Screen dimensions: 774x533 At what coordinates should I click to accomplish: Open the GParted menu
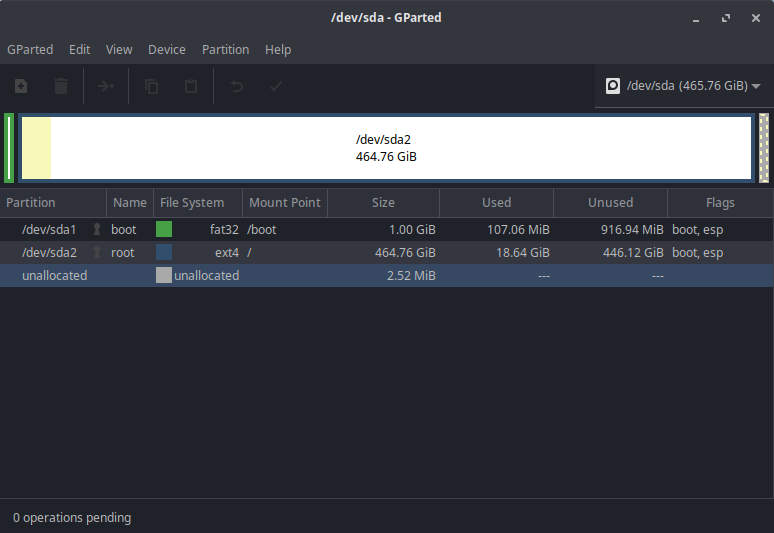click(x=30, y=49)
